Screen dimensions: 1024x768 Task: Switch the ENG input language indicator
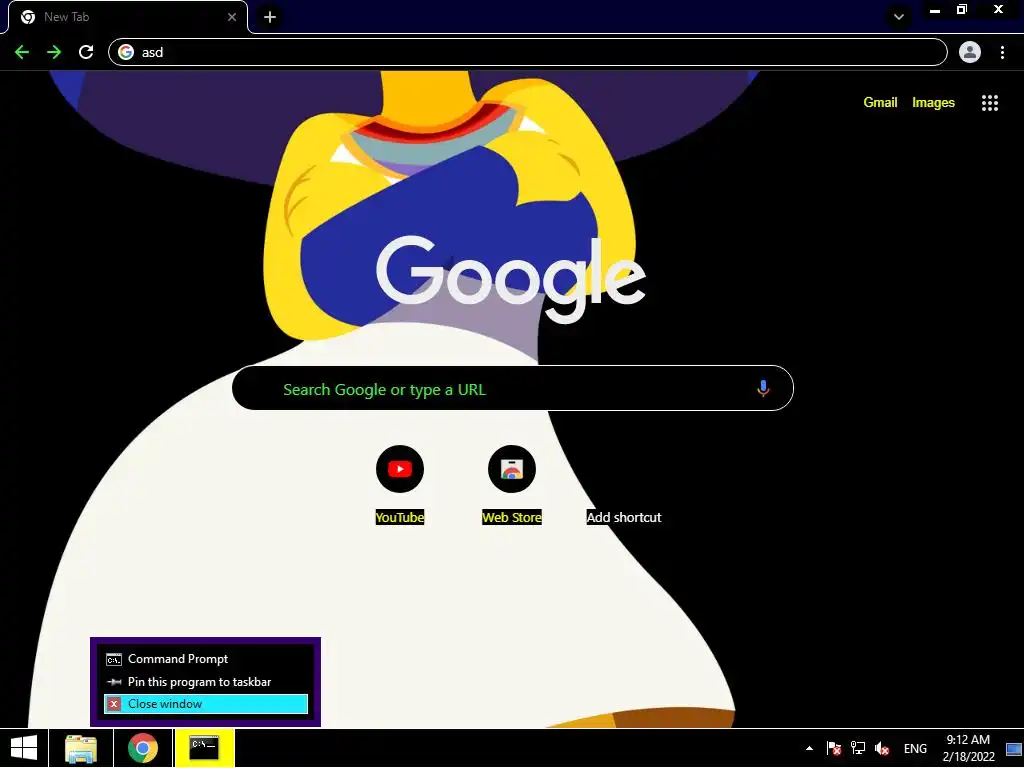[x=915, y=748]
